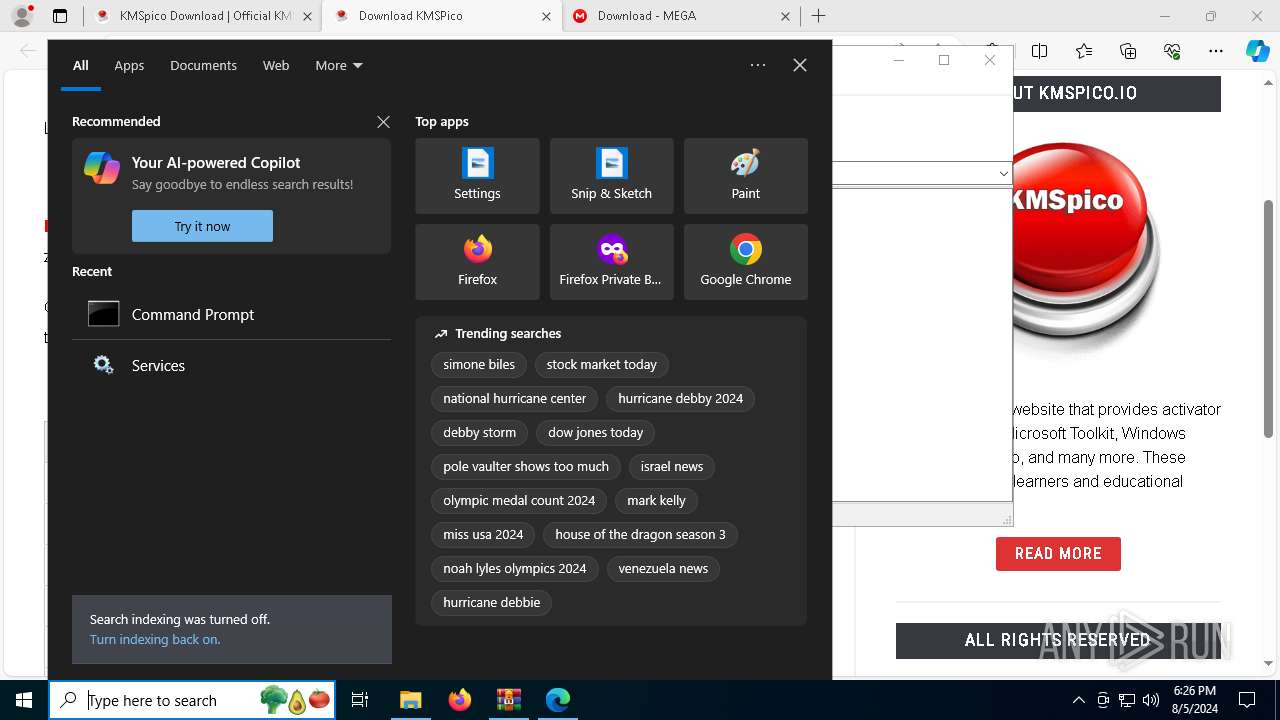Click Turn indexing back on link
The height and width of the screenshot is (720, 1280).
coord(155,639)
